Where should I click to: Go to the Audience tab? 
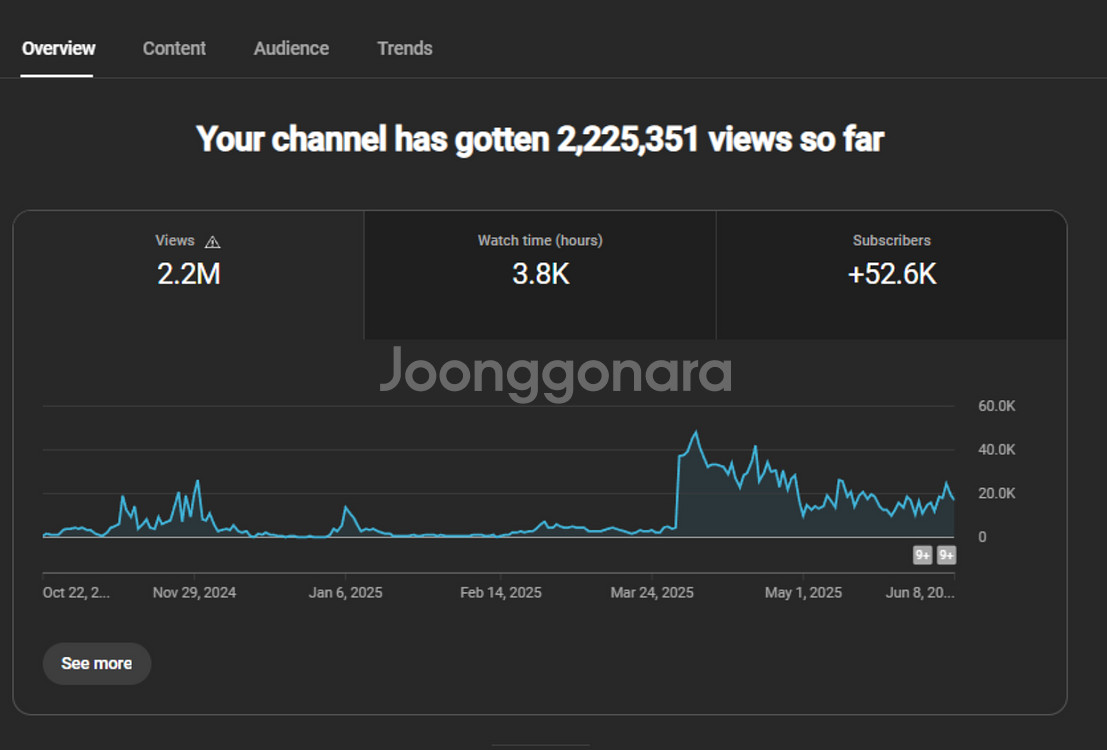click(x=291, y=48)
